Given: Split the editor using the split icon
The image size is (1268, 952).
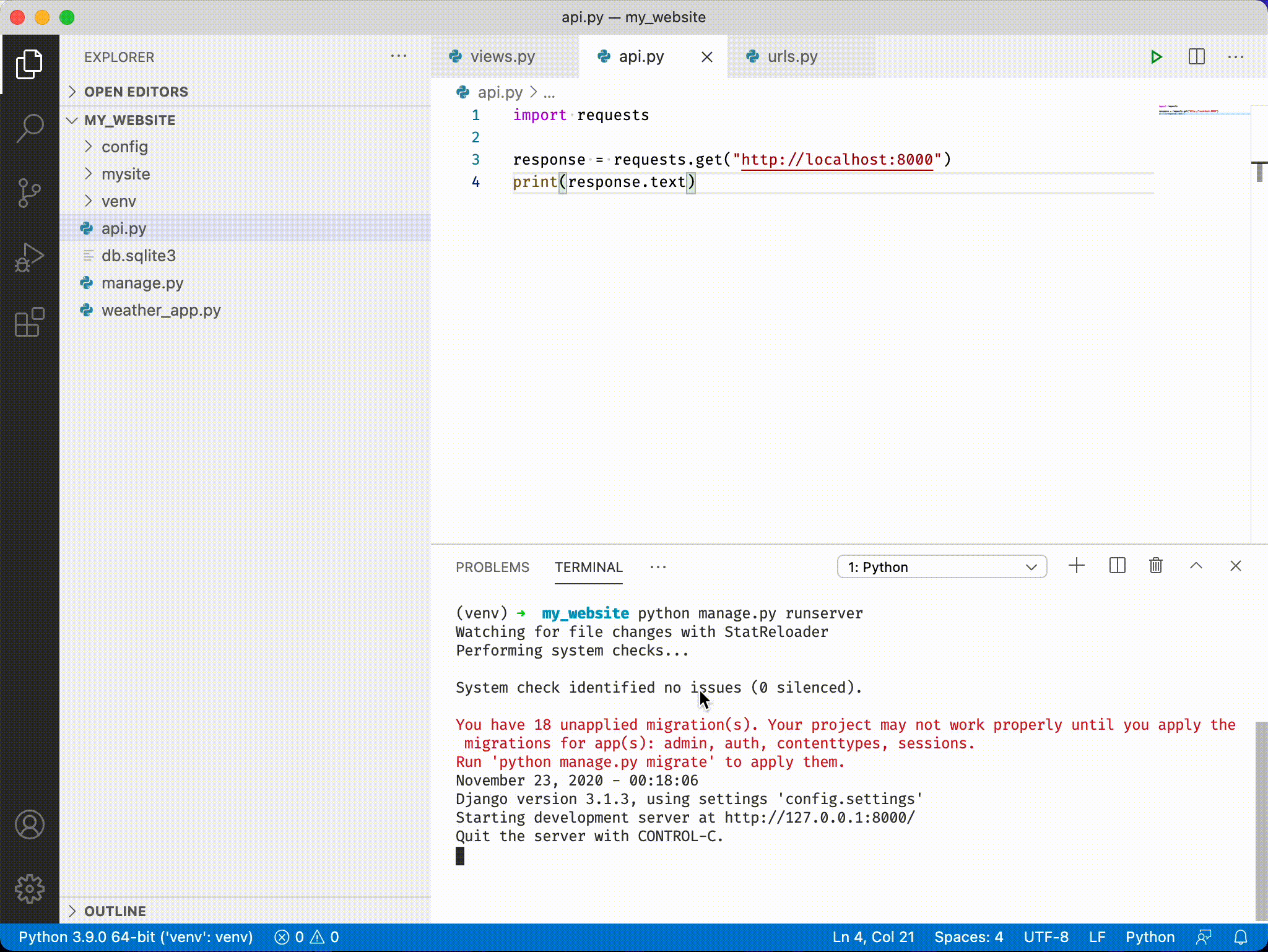Looking at the screenshot, I should [x=1196, y=57].
